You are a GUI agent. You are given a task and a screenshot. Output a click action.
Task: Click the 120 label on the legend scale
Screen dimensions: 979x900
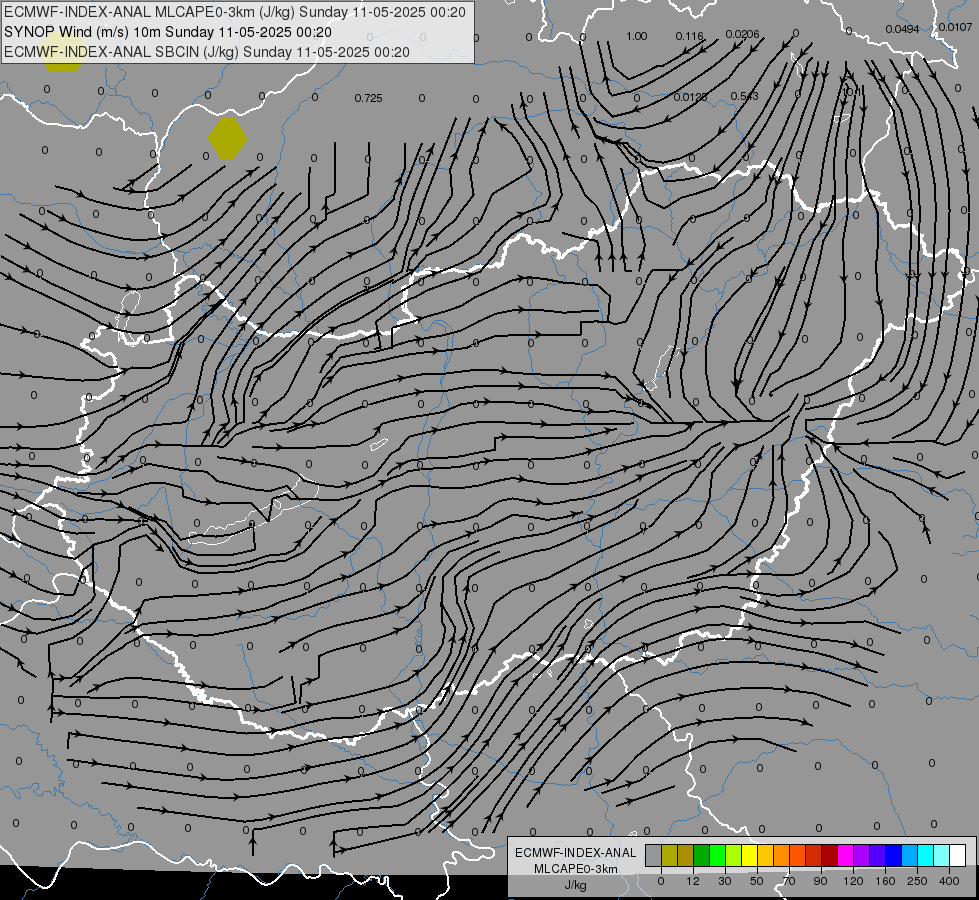coord(853,881)
